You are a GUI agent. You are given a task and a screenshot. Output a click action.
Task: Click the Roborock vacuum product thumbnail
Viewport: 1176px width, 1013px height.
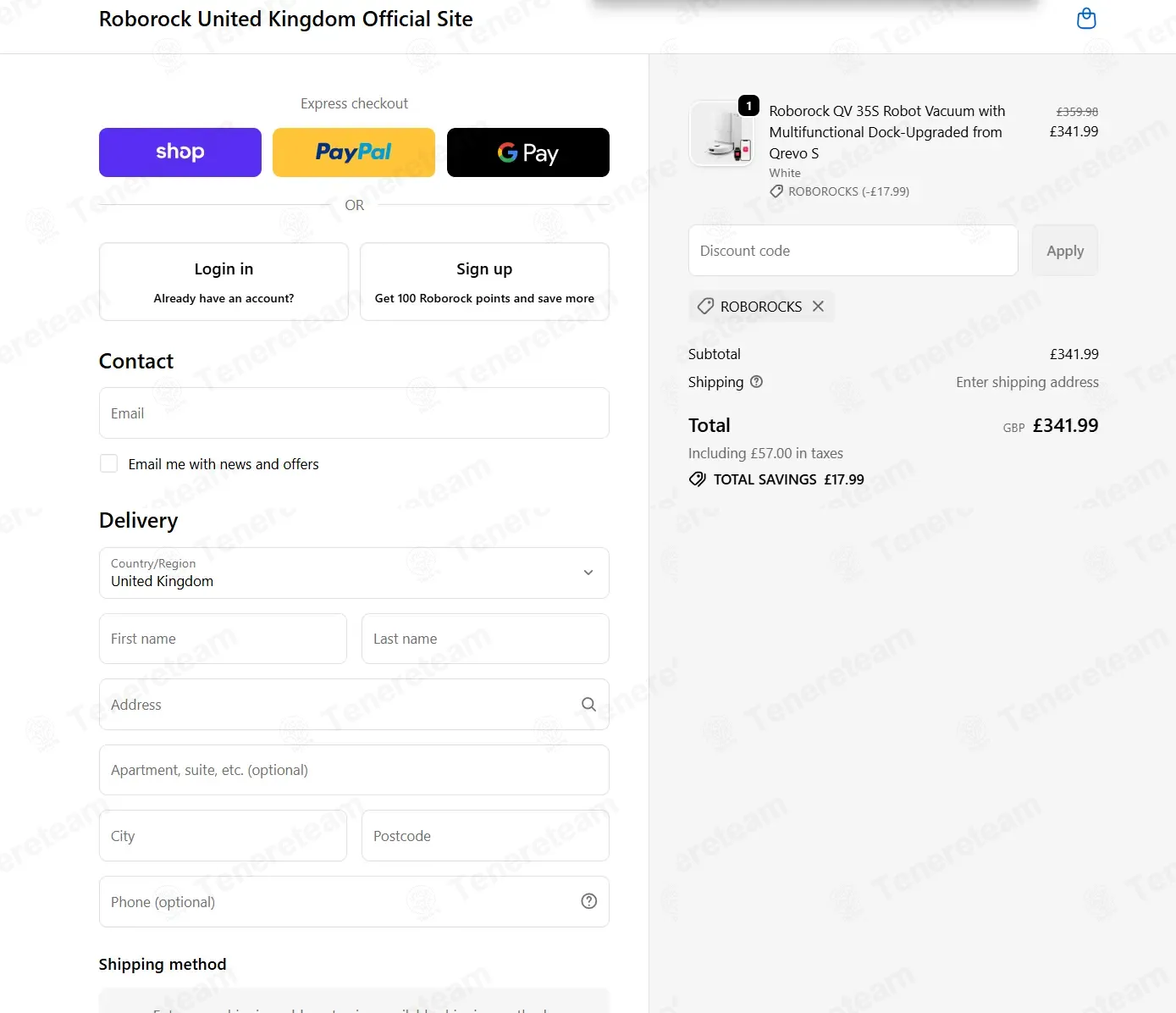coord(721,134)
